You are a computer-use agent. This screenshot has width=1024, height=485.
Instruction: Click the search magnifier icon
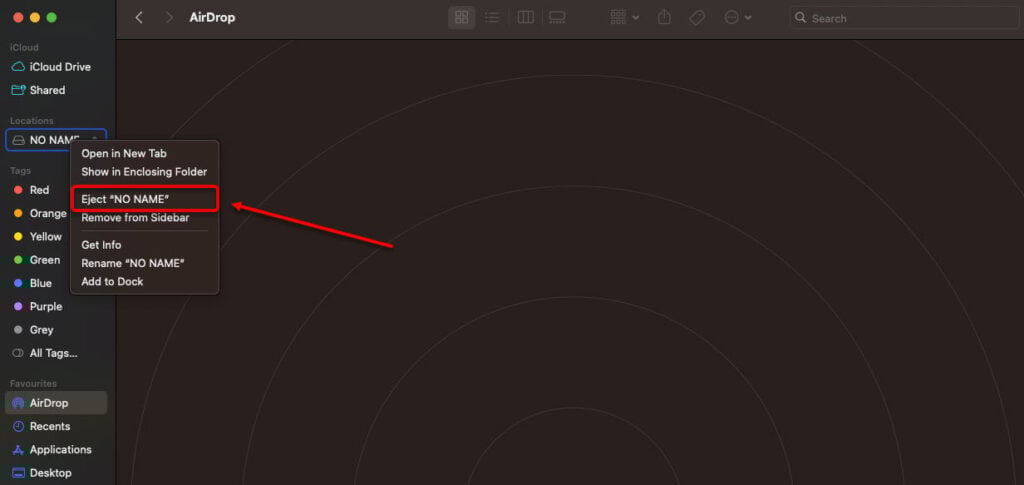(x=801, y=18)
